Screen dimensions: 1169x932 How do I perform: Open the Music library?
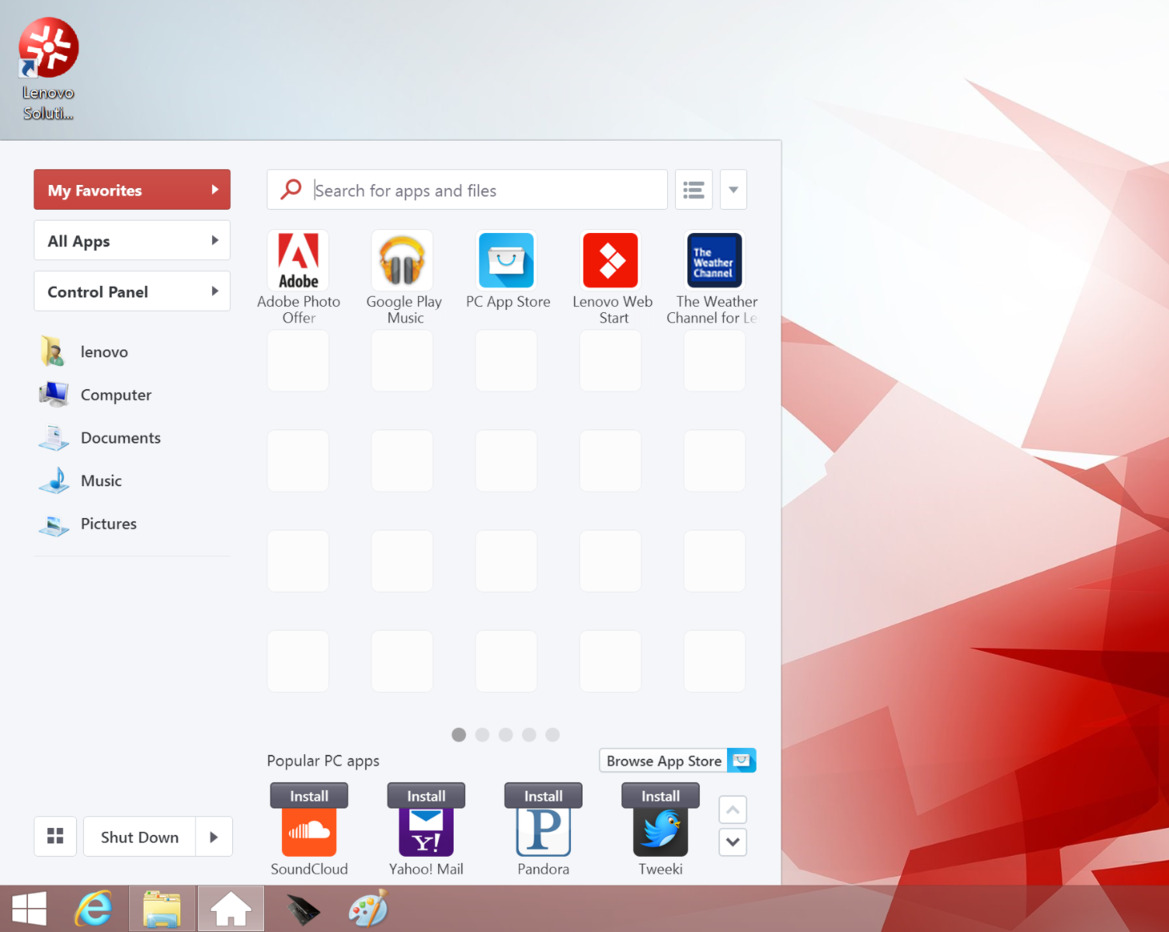click(x=80, y=481)
